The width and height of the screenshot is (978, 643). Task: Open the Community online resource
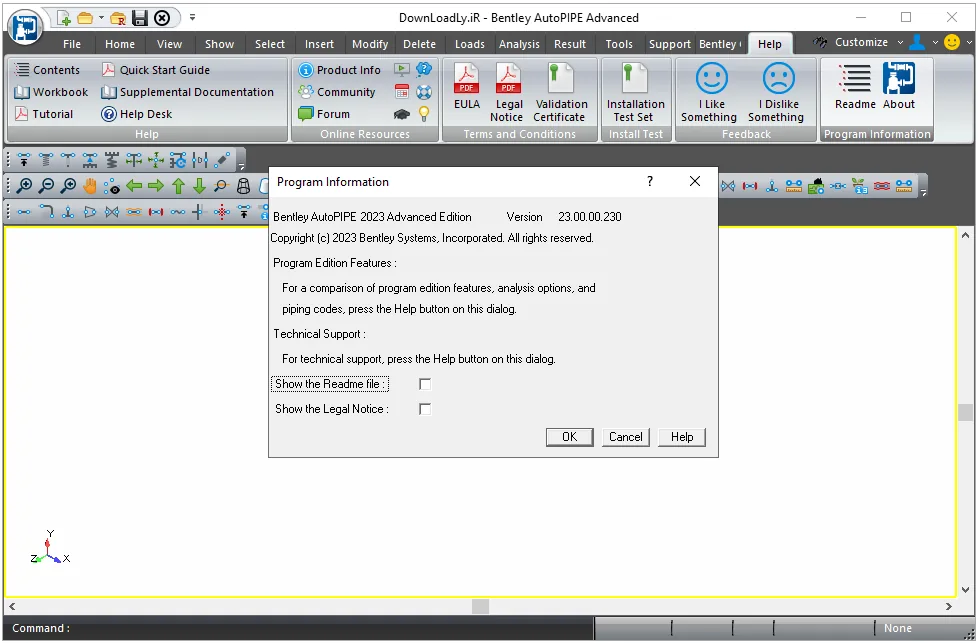click(337, 92)
